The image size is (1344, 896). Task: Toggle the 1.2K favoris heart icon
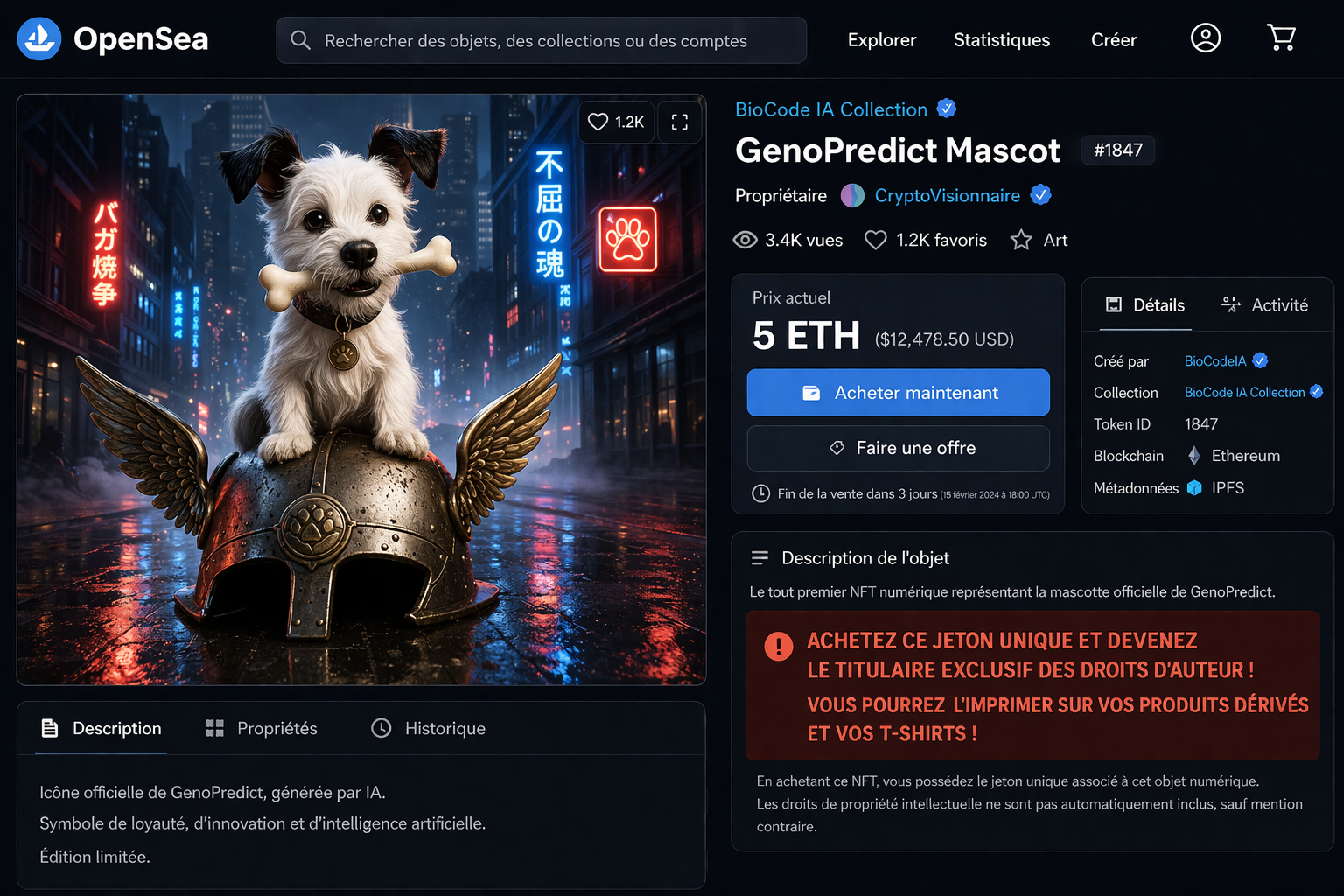point(876,240)
